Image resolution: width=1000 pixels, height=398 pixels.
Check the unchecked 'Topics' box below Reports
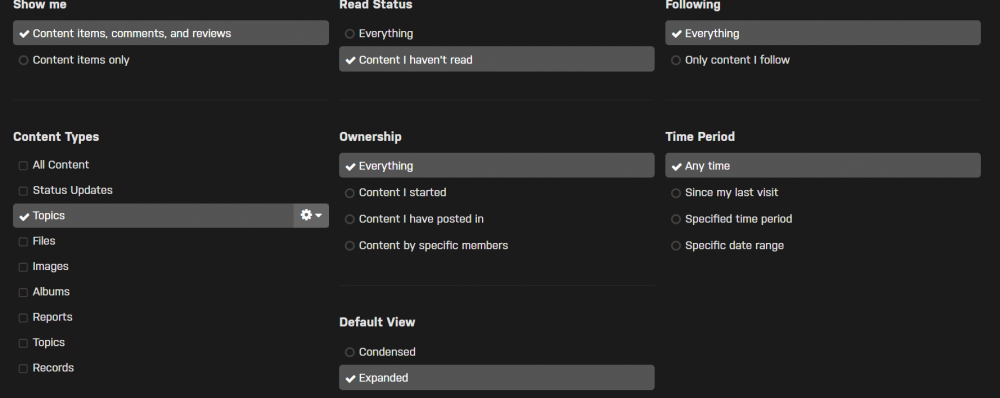(x=23, y=343)
